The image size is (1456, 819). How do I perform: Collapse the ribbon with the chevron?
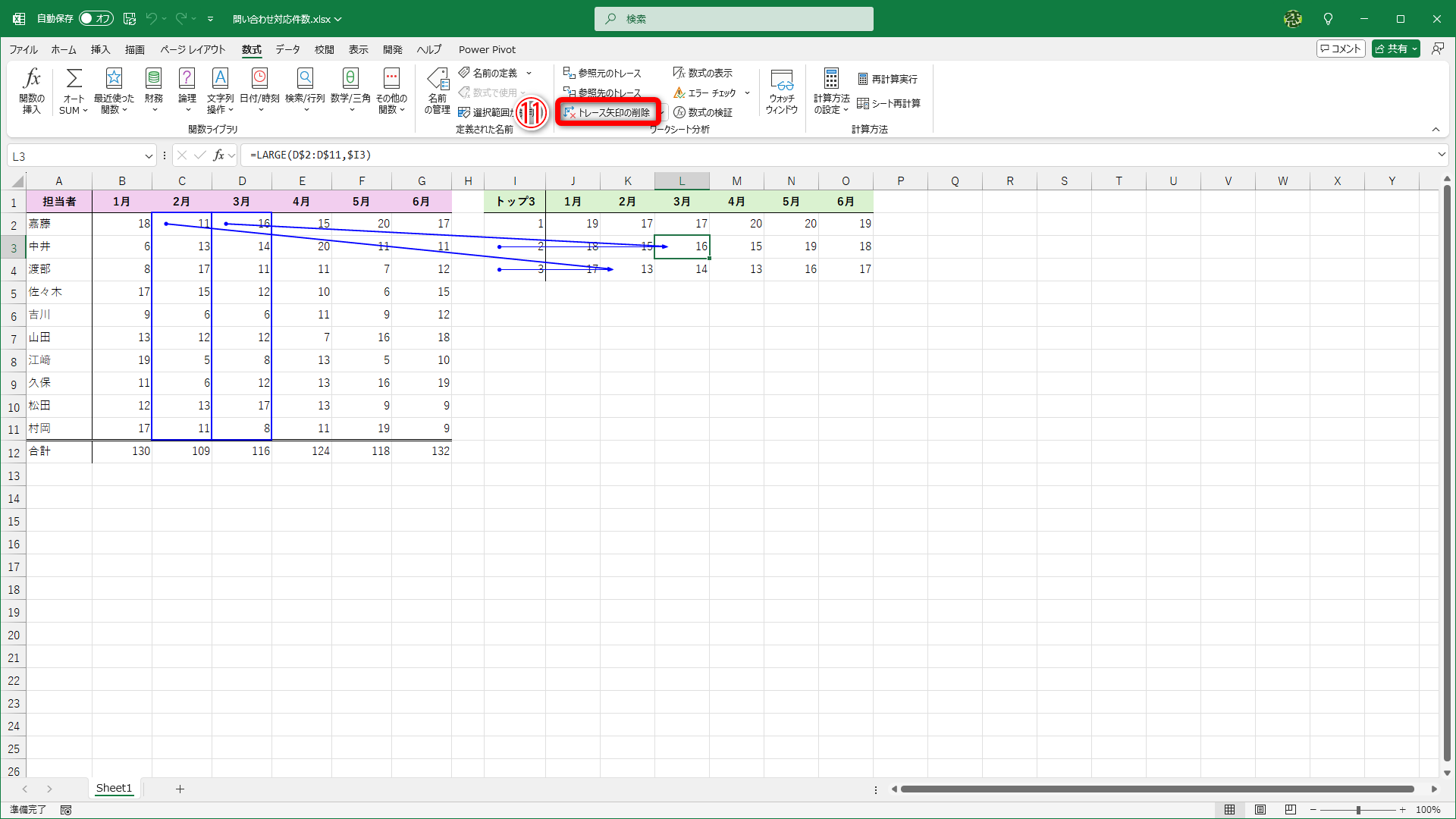(1436, 130)
